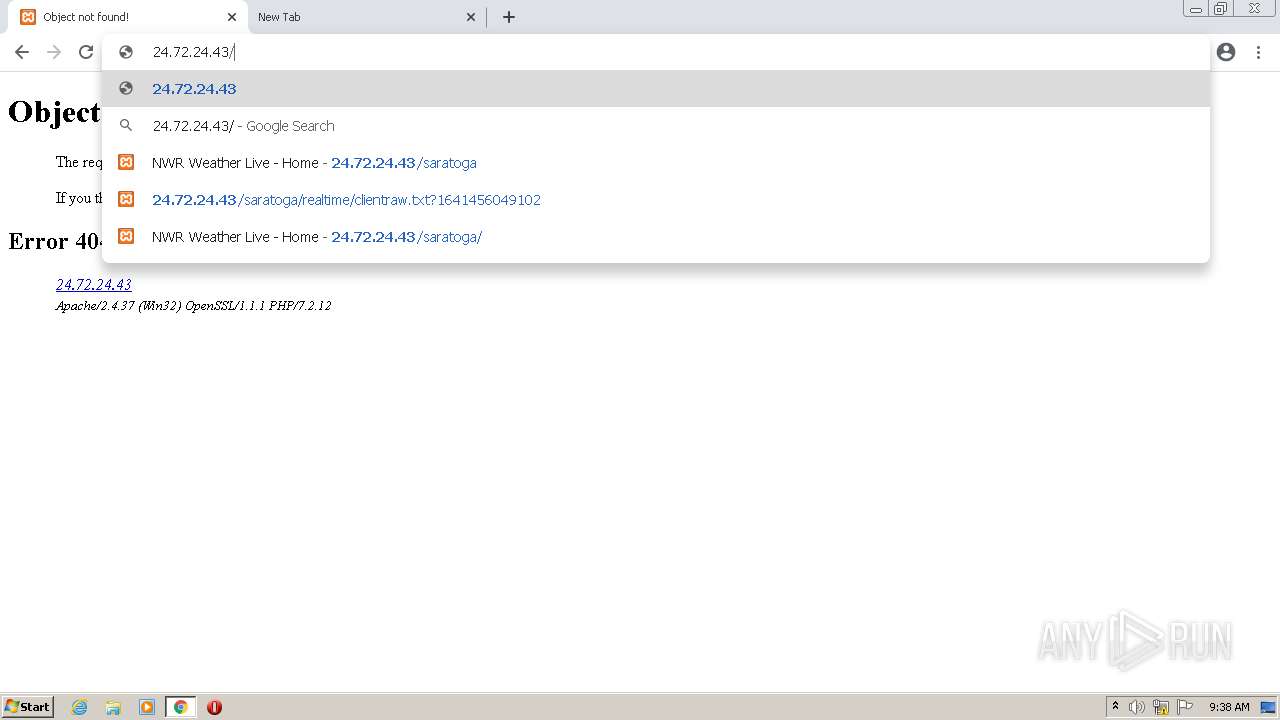Click the Chrome taskbar button
This screenshot has height=720, width=1280.
[181, 707]
